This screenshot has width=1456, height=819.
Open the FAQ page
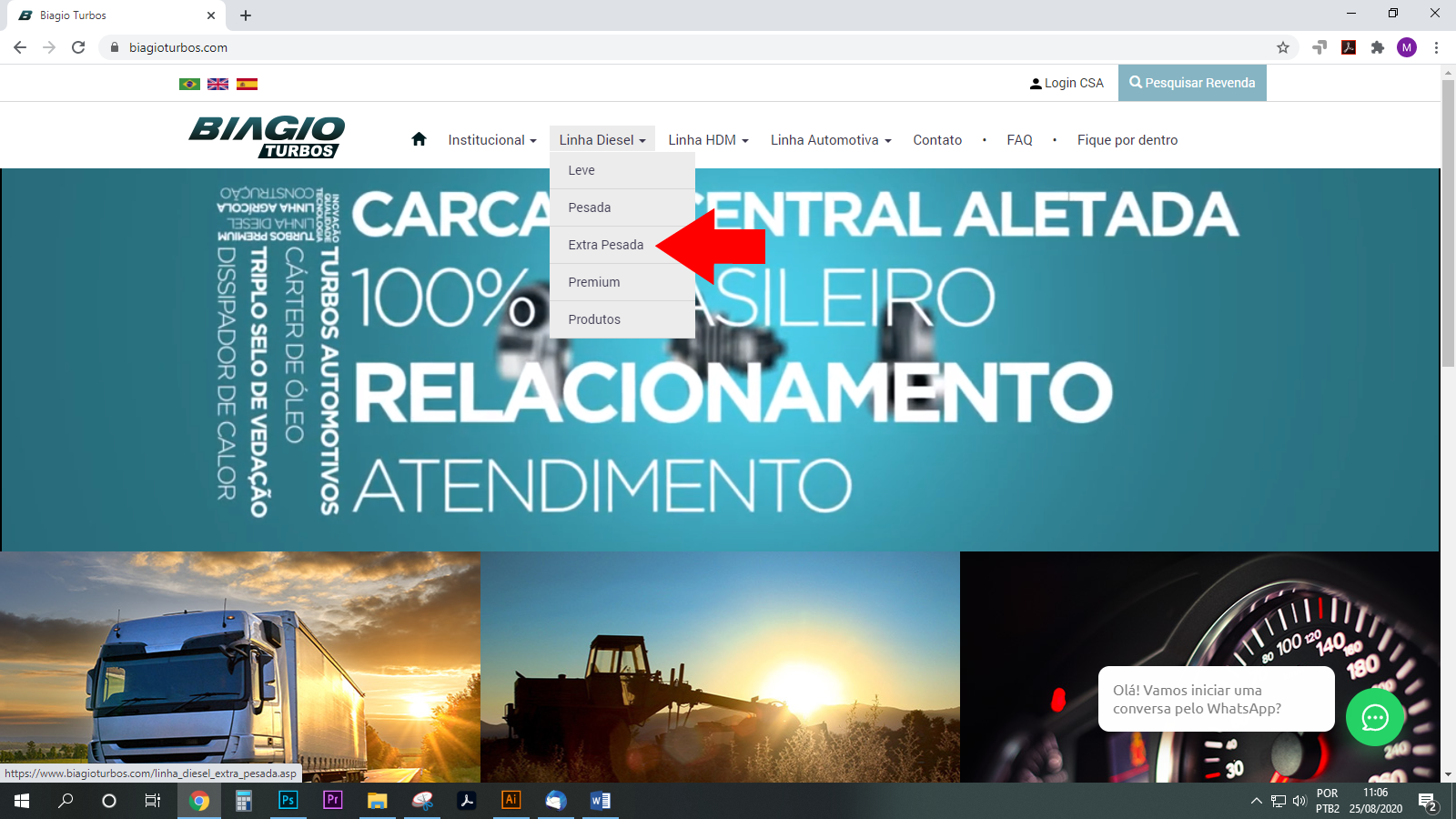[x=1019, y=139]
